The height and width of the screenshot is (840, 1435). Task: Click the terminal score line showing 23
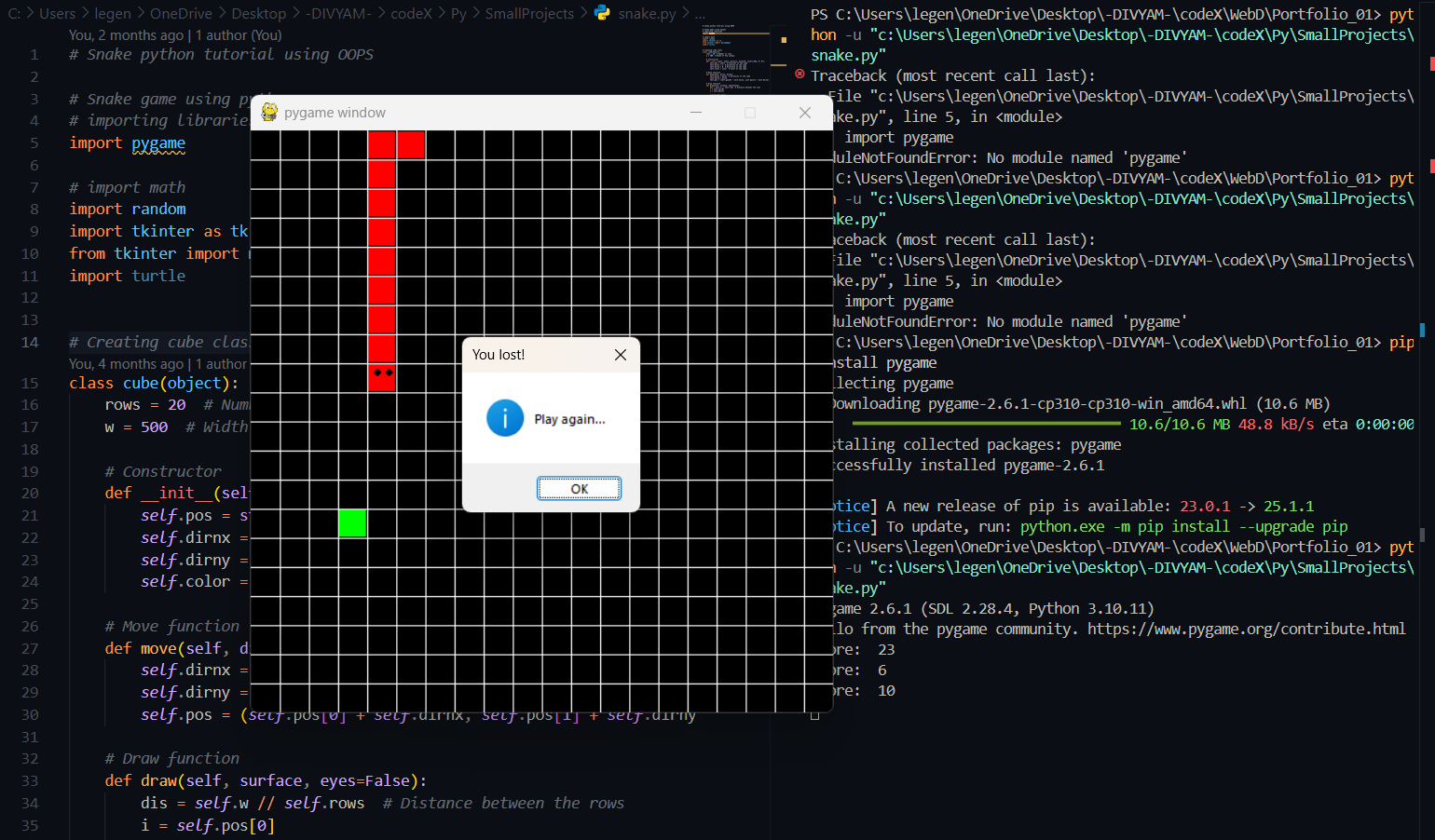pyautogui.click(x=864, y=649)
